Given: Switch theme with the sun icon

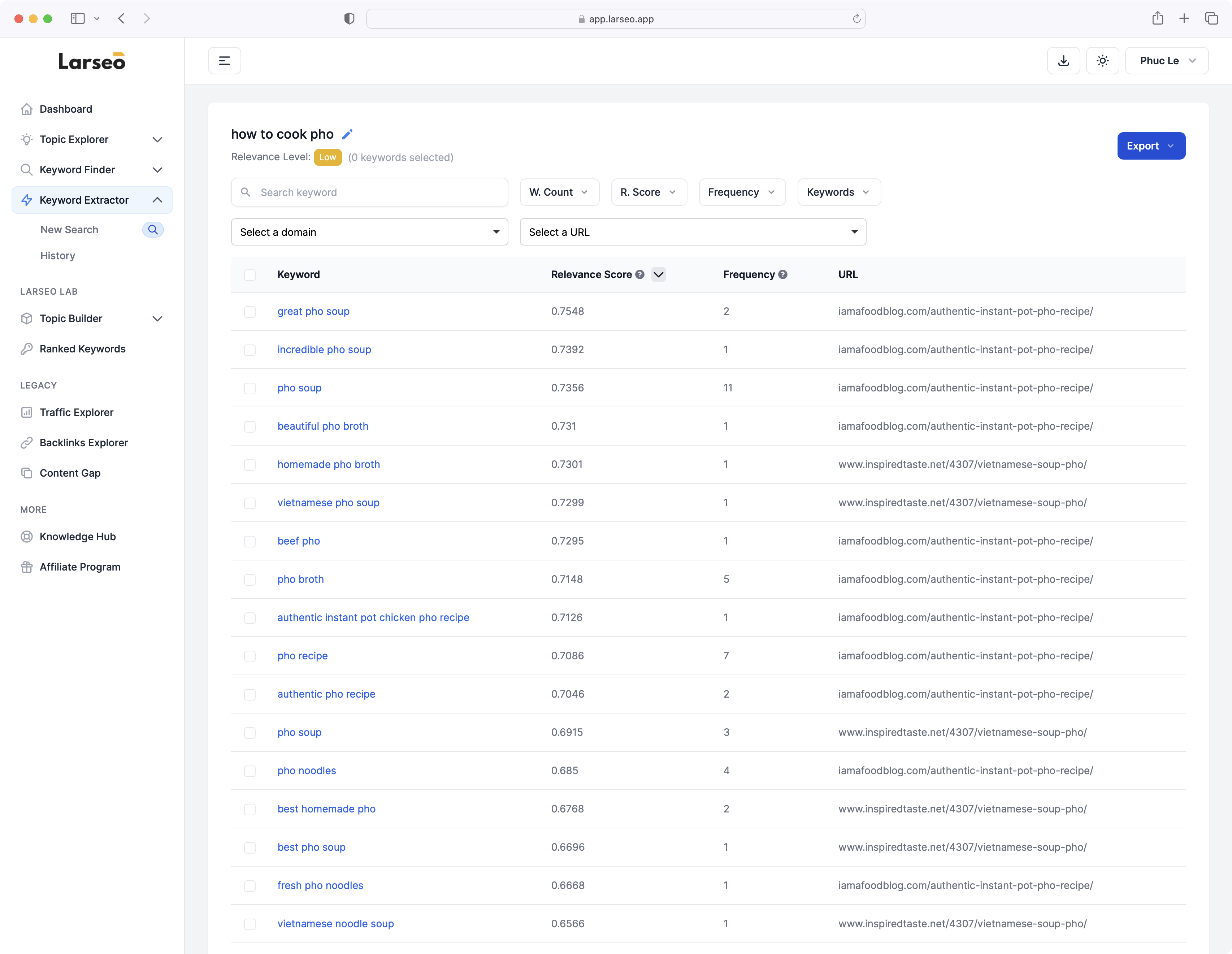Looking at the screenshot, I should 1102,61.
